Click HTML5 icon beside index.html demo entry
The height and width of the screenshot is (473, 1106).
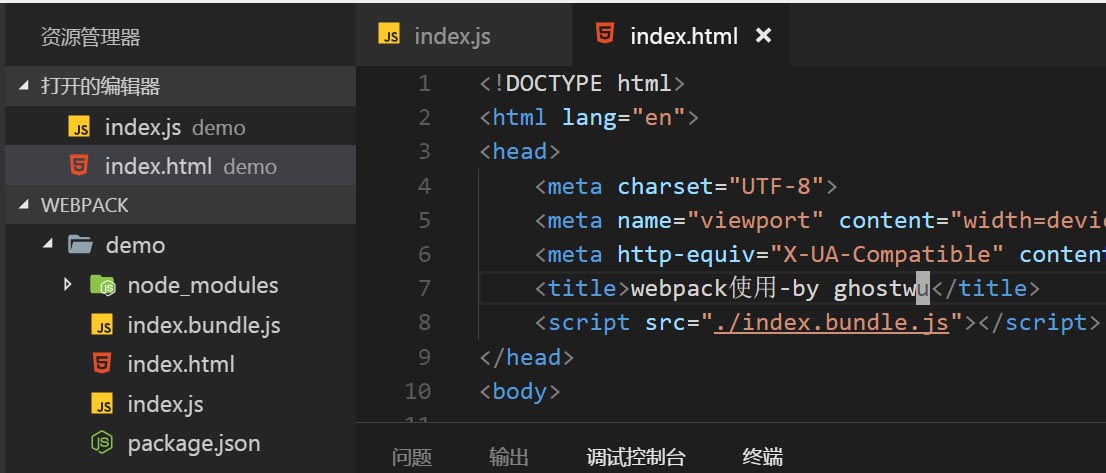point(79,166)
